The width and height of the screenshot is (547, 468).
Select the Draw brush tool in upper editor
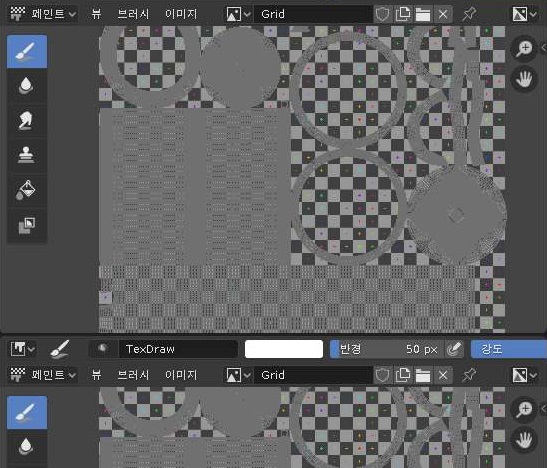[x=27, y=51]
